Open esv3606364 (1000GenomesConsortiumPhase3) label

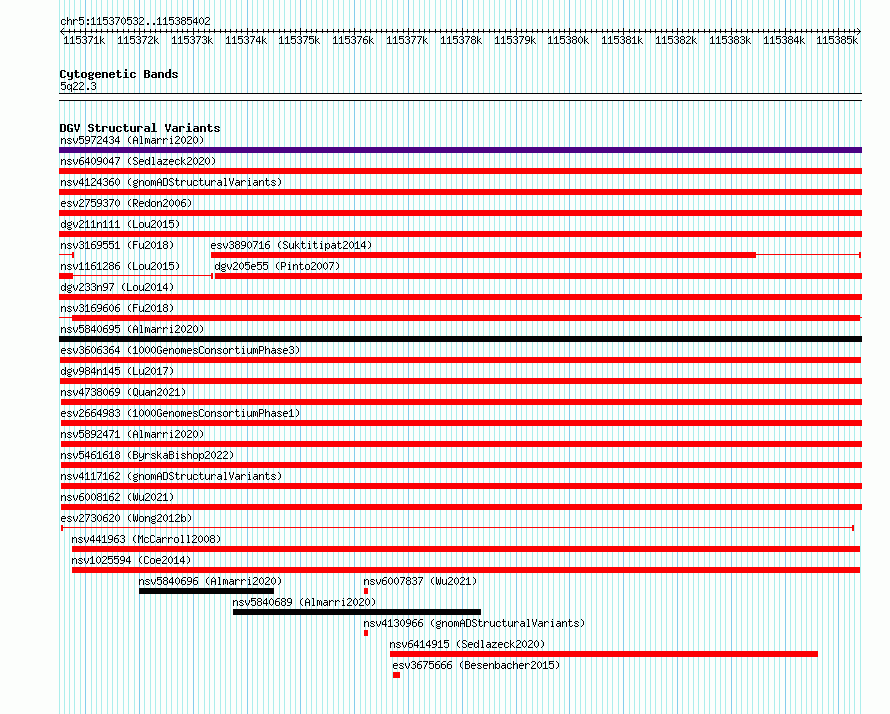180,350
